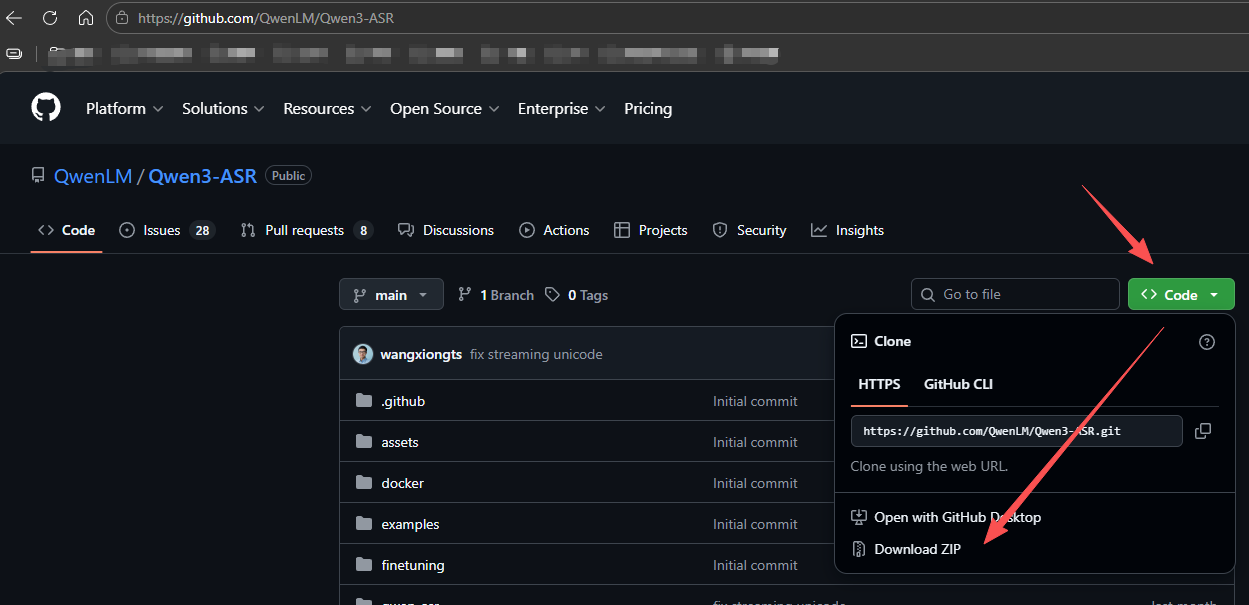
Task: View the 0 Tags link
Action: tap(577, 295)
